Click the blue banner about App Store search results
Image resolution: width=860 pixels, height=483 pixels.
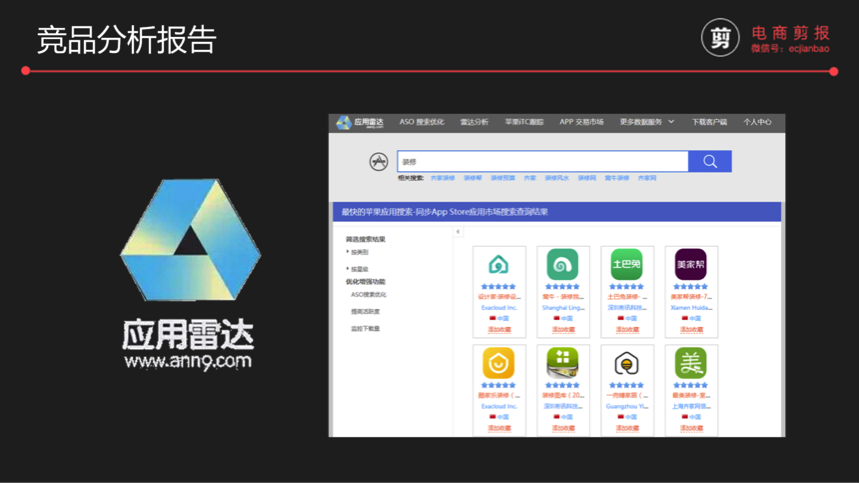557,212
